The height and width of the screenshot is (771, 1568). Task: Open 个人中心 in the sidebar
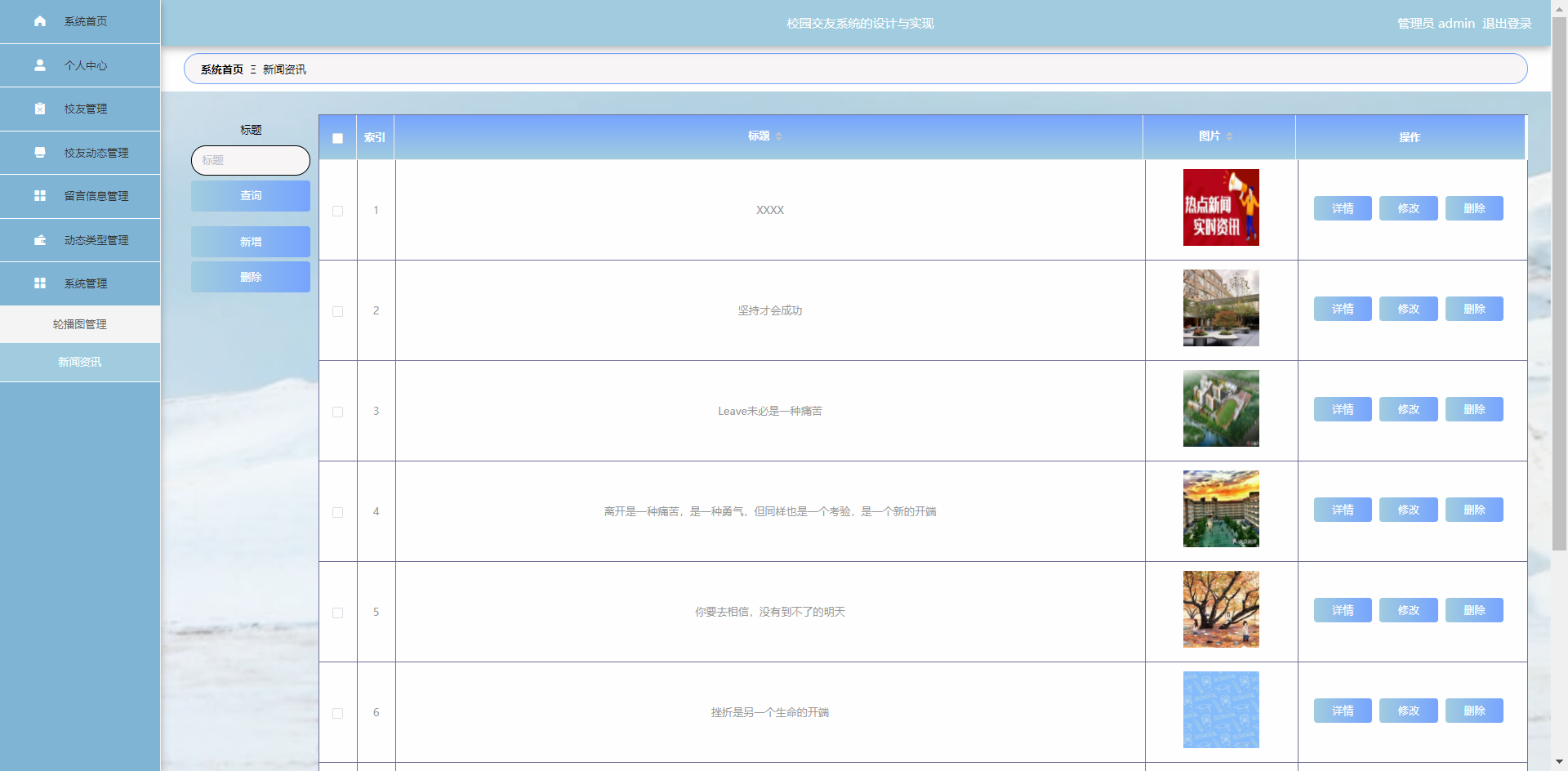(x=80, y=65)
